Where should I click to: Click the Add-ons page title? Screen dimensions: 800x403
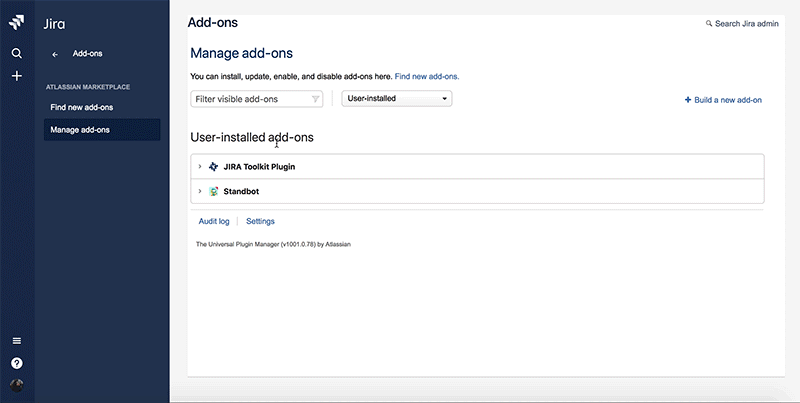213,22
